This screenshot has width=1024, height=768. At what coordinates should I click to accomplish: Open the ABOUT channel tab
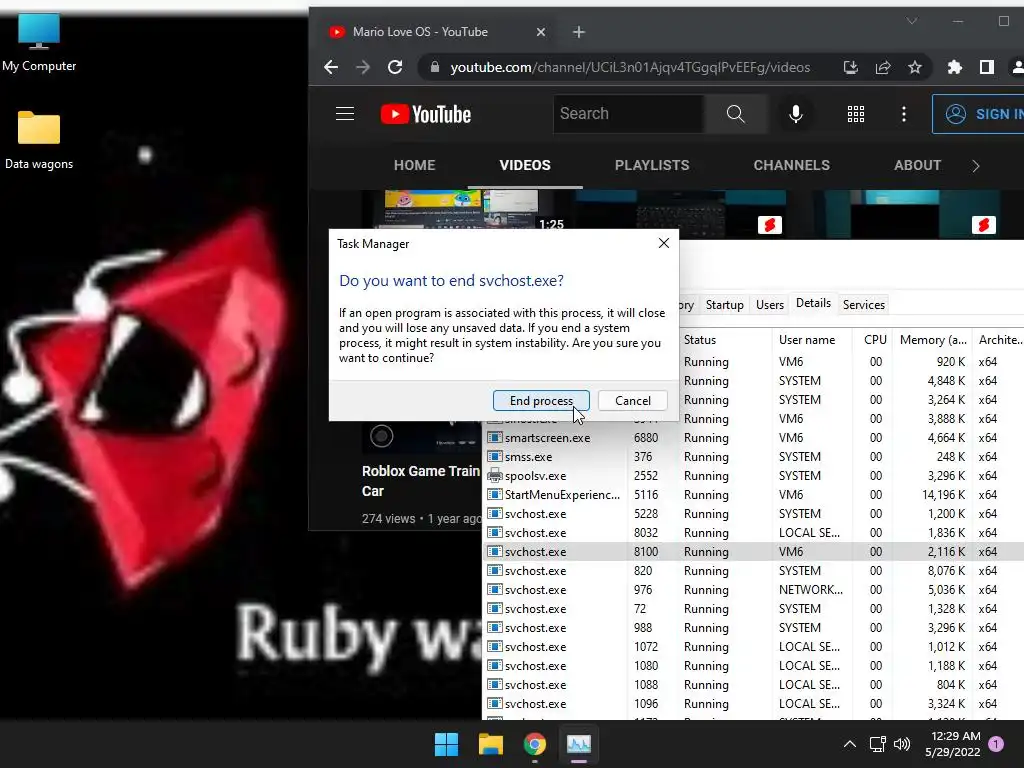[918, 165]
